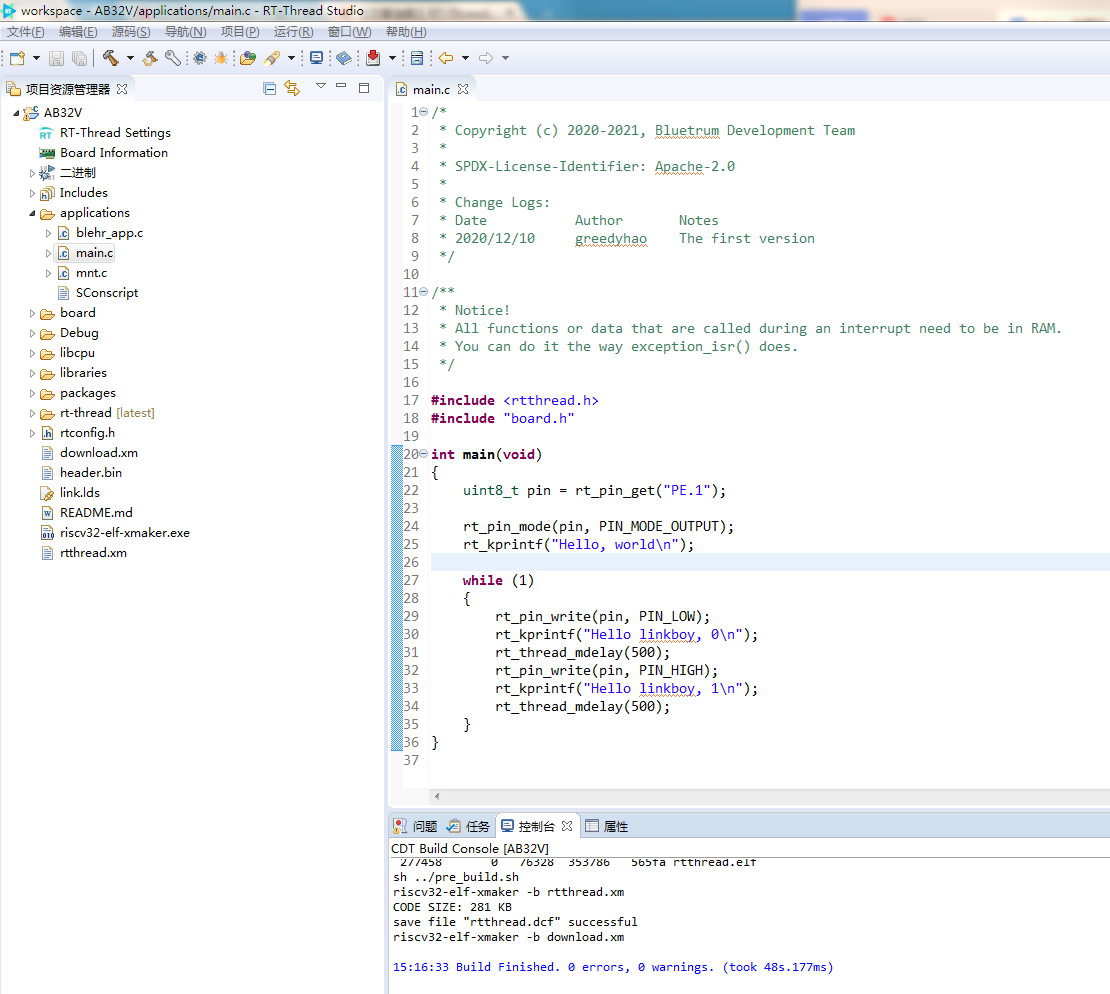This screenshot has height=994, width=1110.
Task: Click the yellow Back navigation arrow
Action: 446,58
